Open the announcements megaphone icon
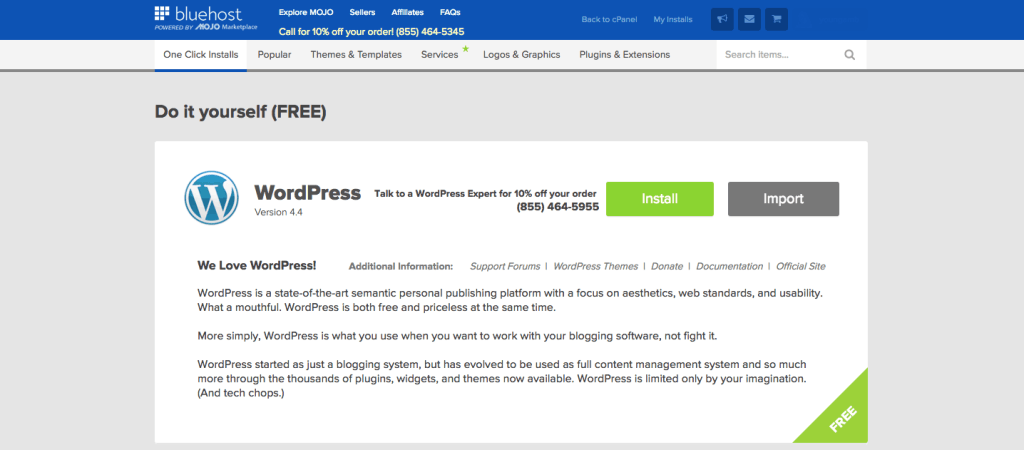1024x450 pixels. point(722,20)
